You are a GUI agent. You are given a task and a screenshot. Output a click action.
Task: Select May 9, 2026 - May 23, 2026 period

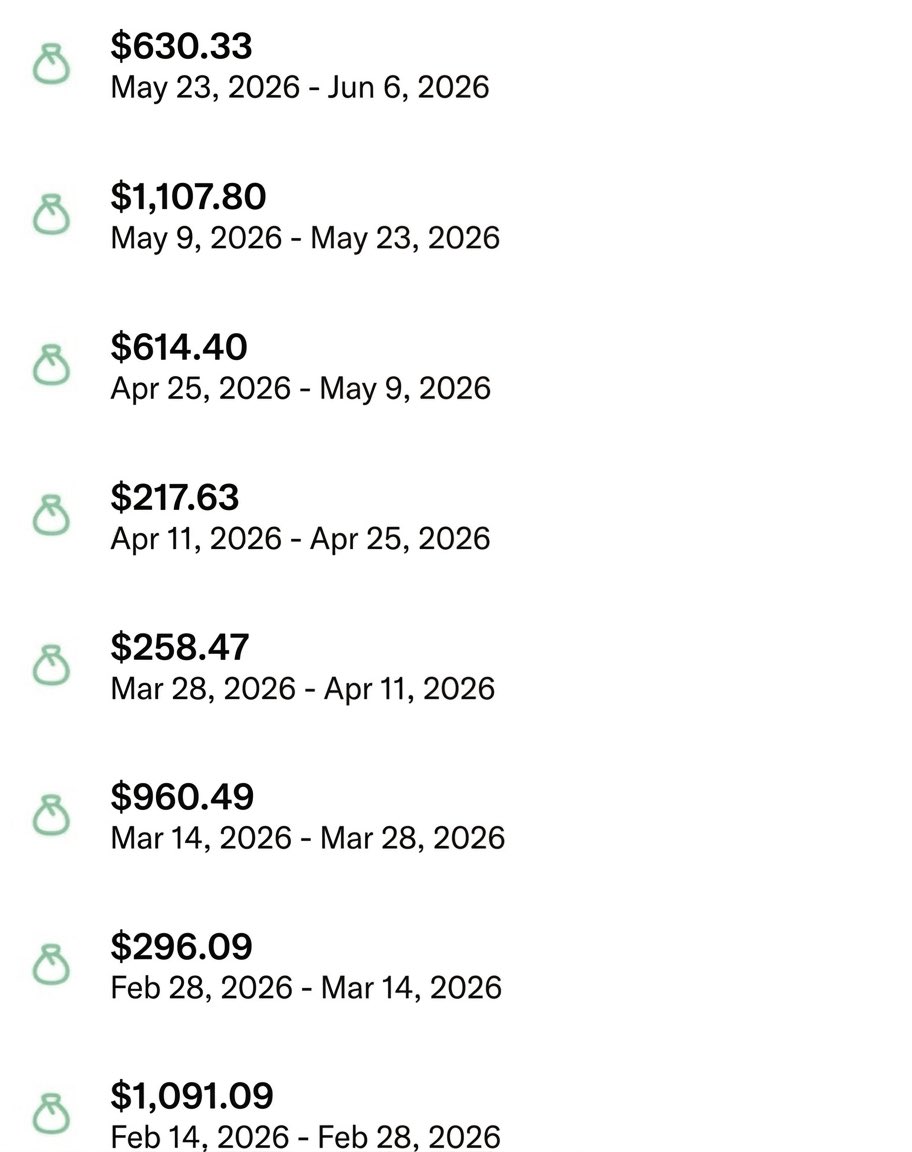(305, 238)
